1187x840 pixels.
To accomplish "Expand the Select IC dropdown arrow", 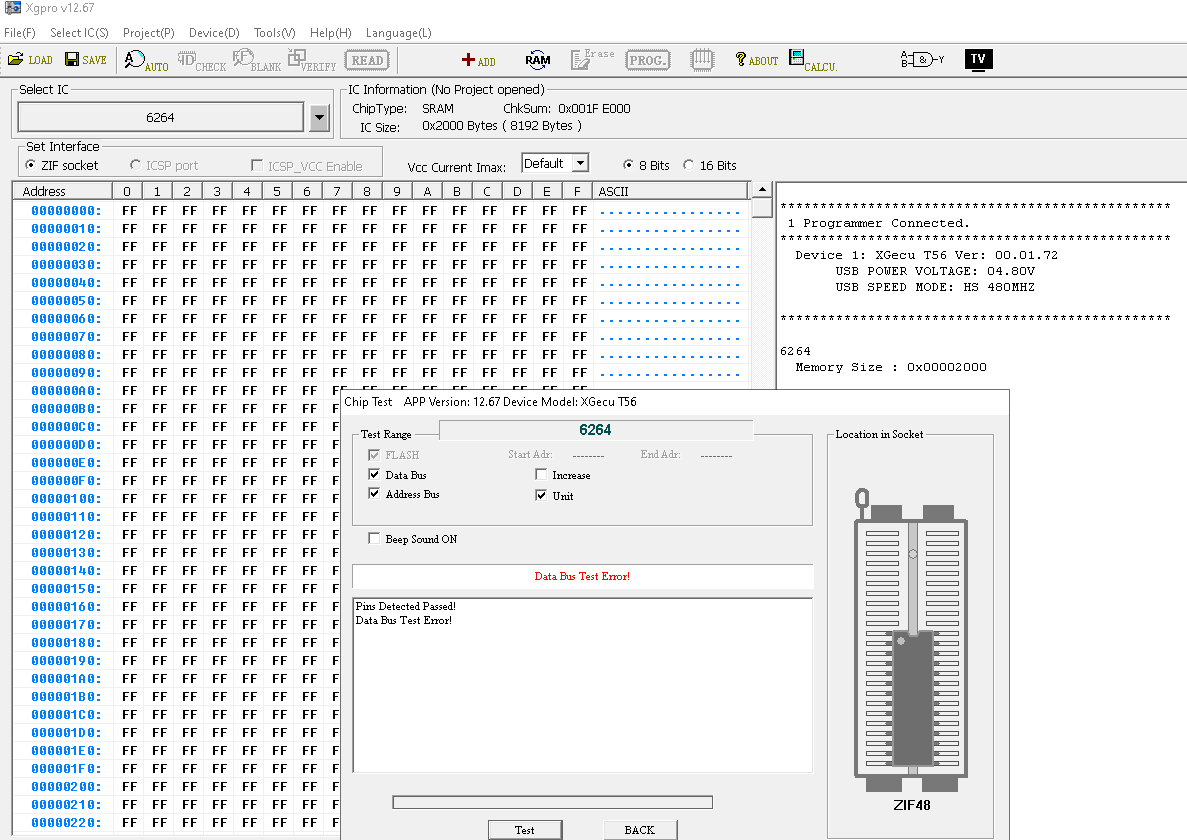I will click(319, 118).
